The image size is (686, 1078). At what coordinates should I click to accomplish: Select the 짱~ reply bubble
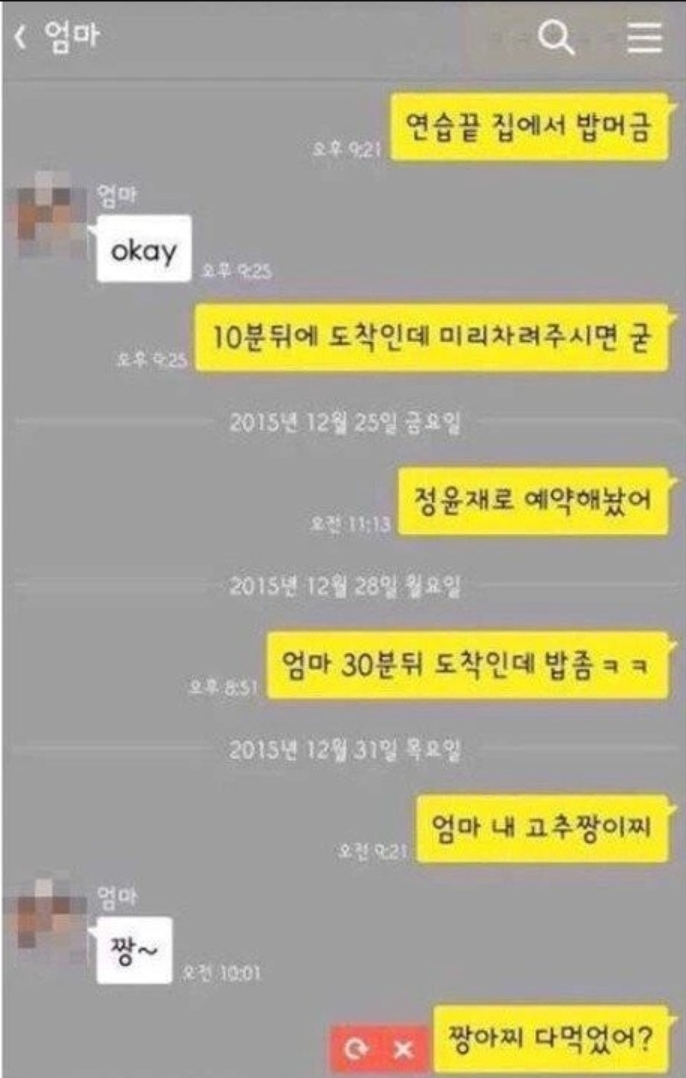point(134,950)
